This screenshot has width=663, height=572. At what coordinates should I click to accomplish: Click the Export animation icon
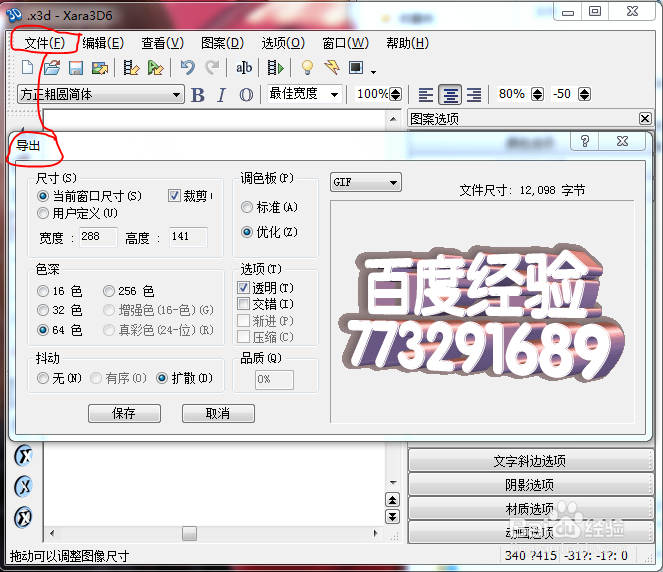click(131, 68)
